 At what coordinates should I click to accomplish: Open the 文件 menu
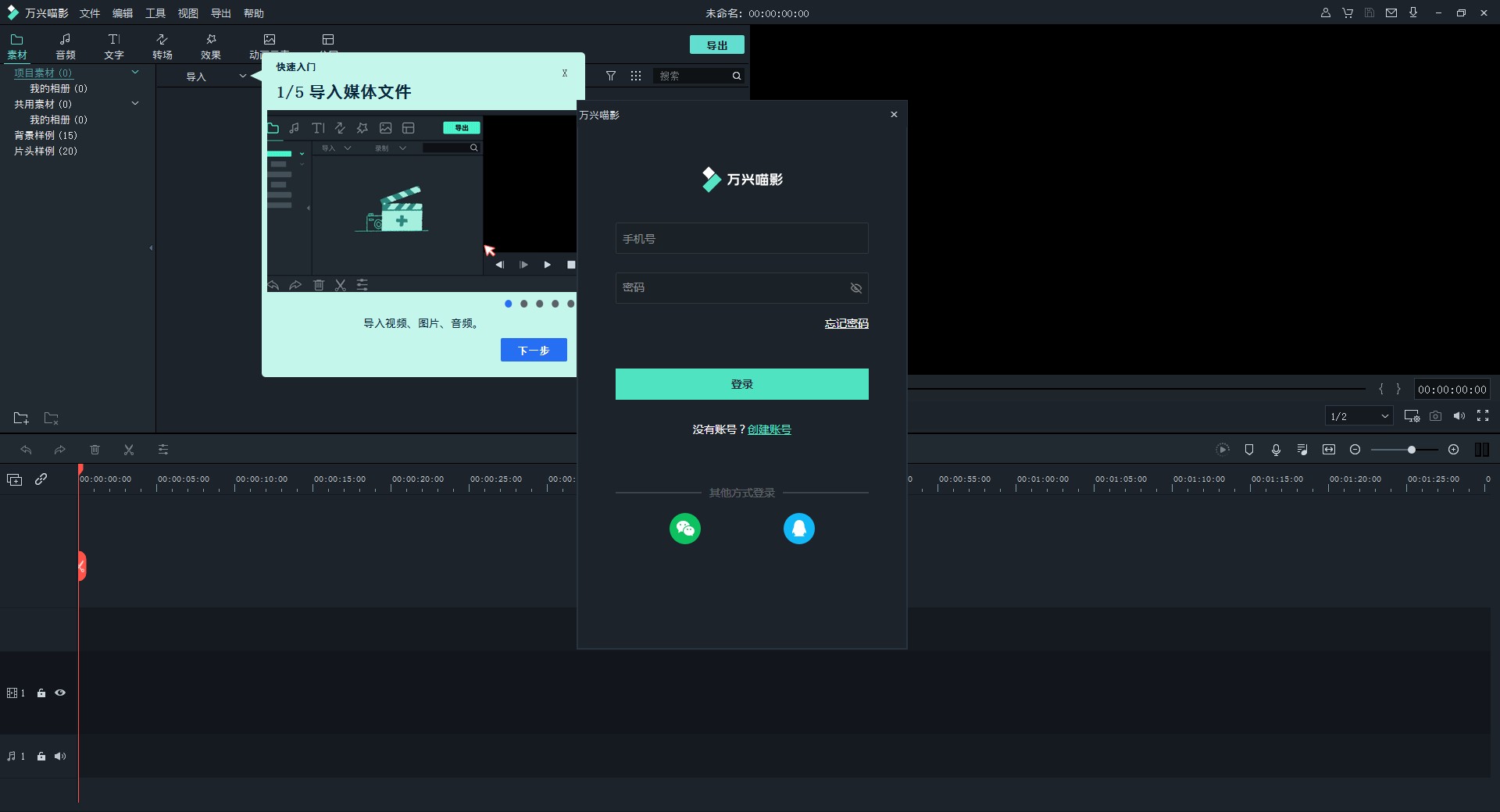90,13
